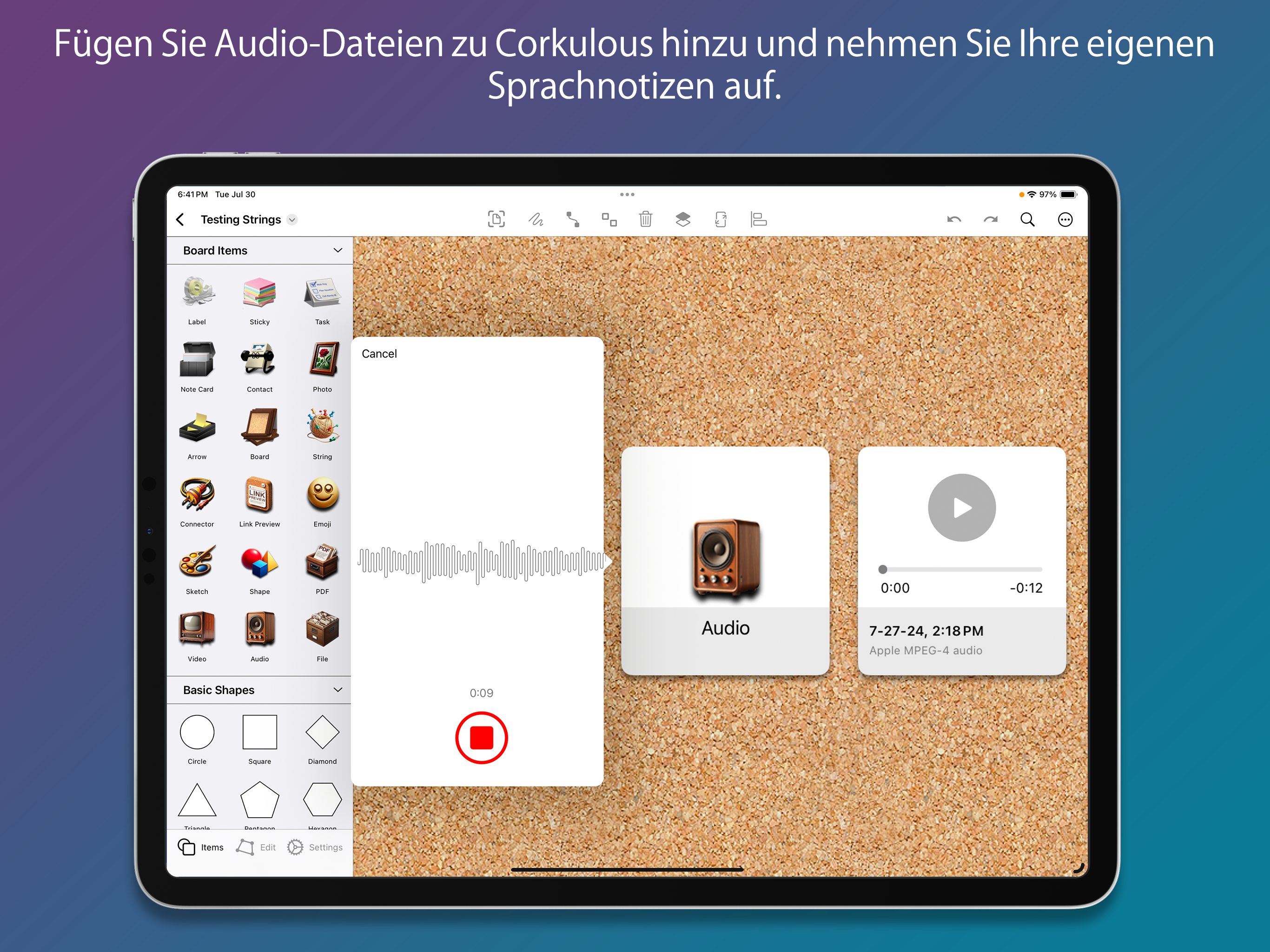Open the more options ellipsis circle

pos(1065,219)
